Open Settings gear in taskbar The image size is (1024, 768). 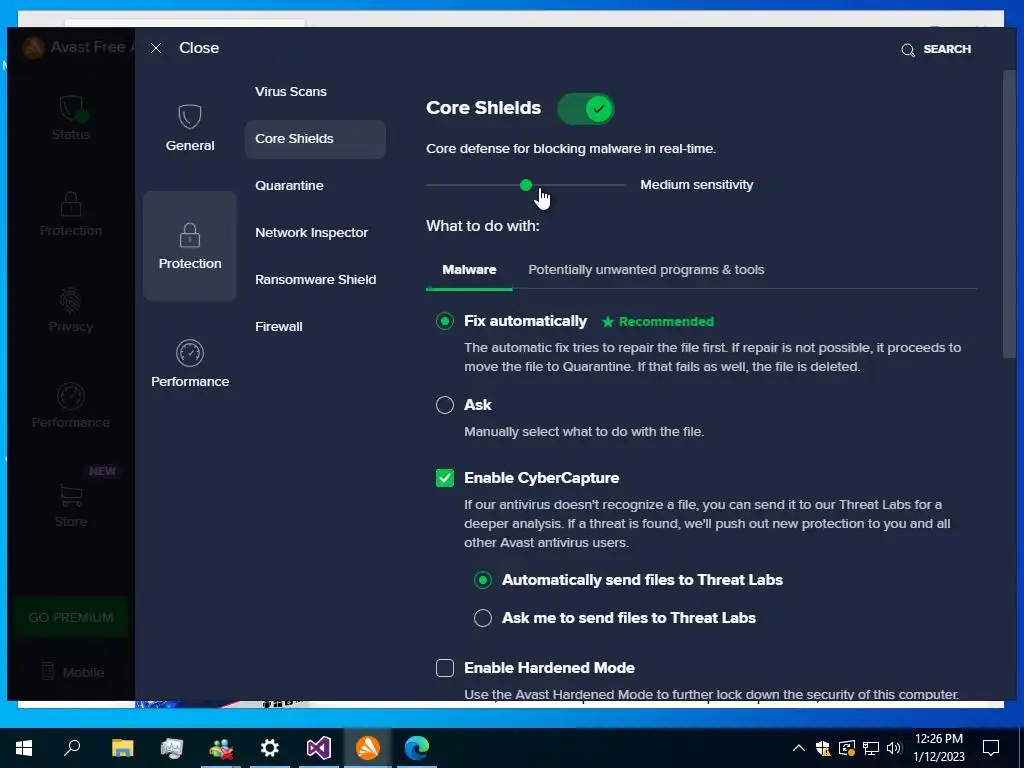270,748
